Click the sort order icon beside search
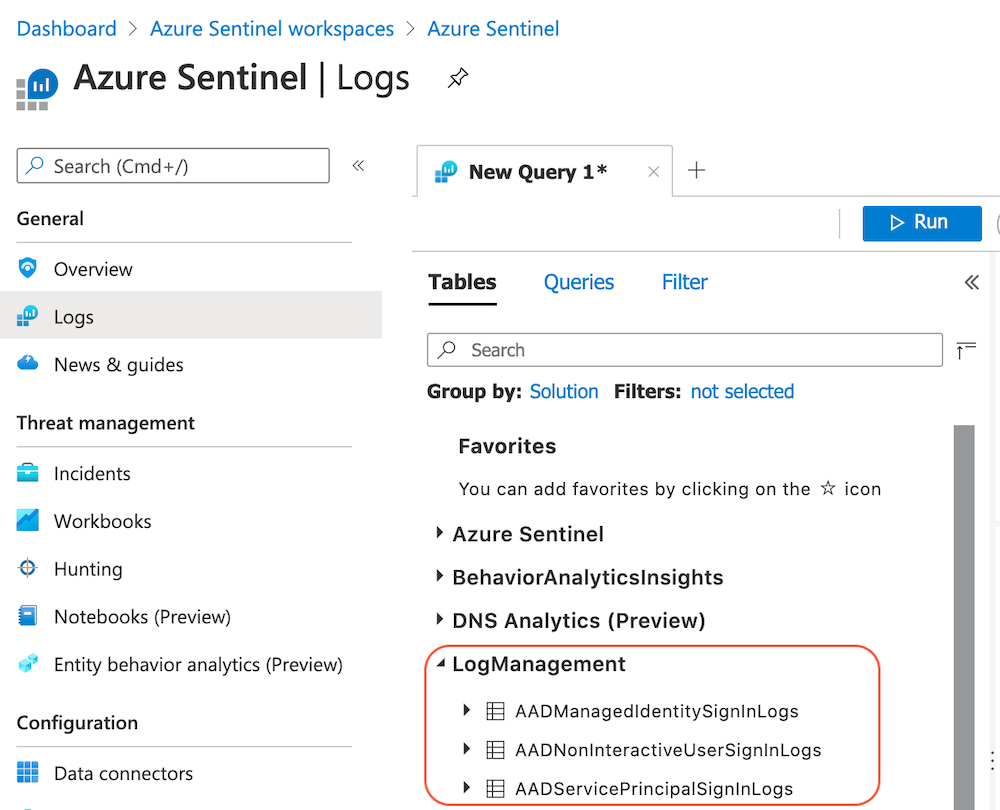This screenshot has height=810, width=1000. pos(965,350)
